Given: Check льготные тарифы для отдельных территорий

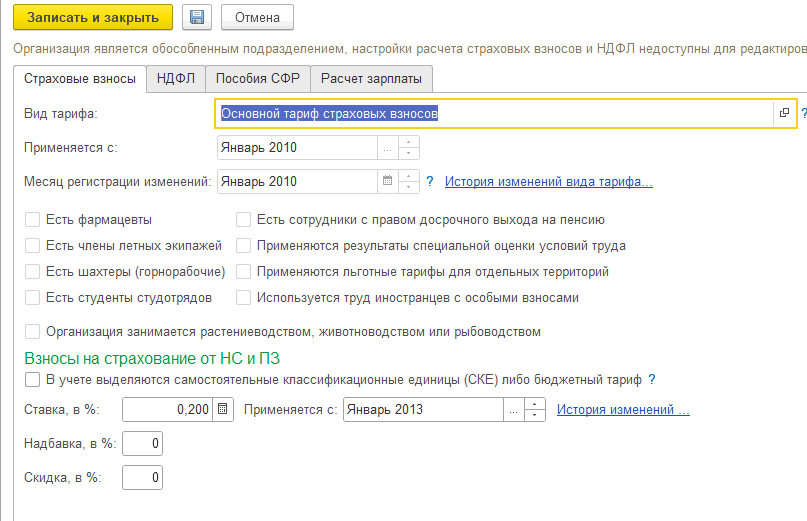Looking at the screenshot, I should (x=243, y=271).
